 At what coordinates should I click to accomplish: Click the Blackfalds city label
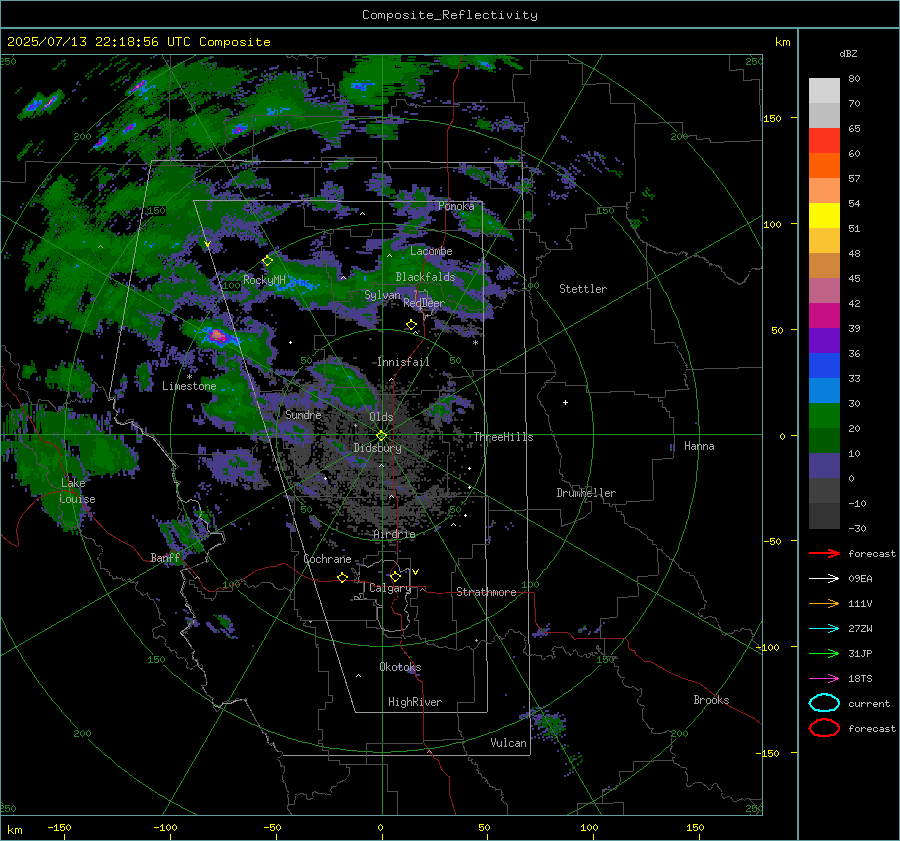point(425,277)
